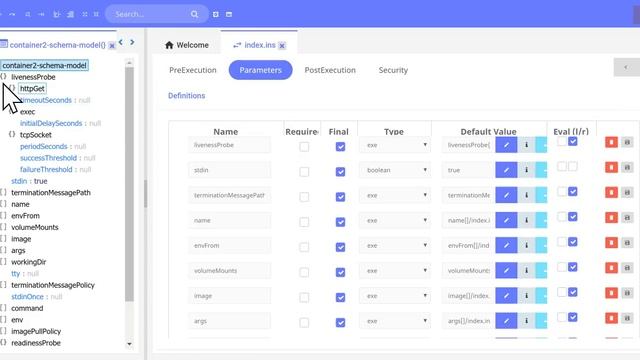Open Type dropdown for args row

coord(395,321)
